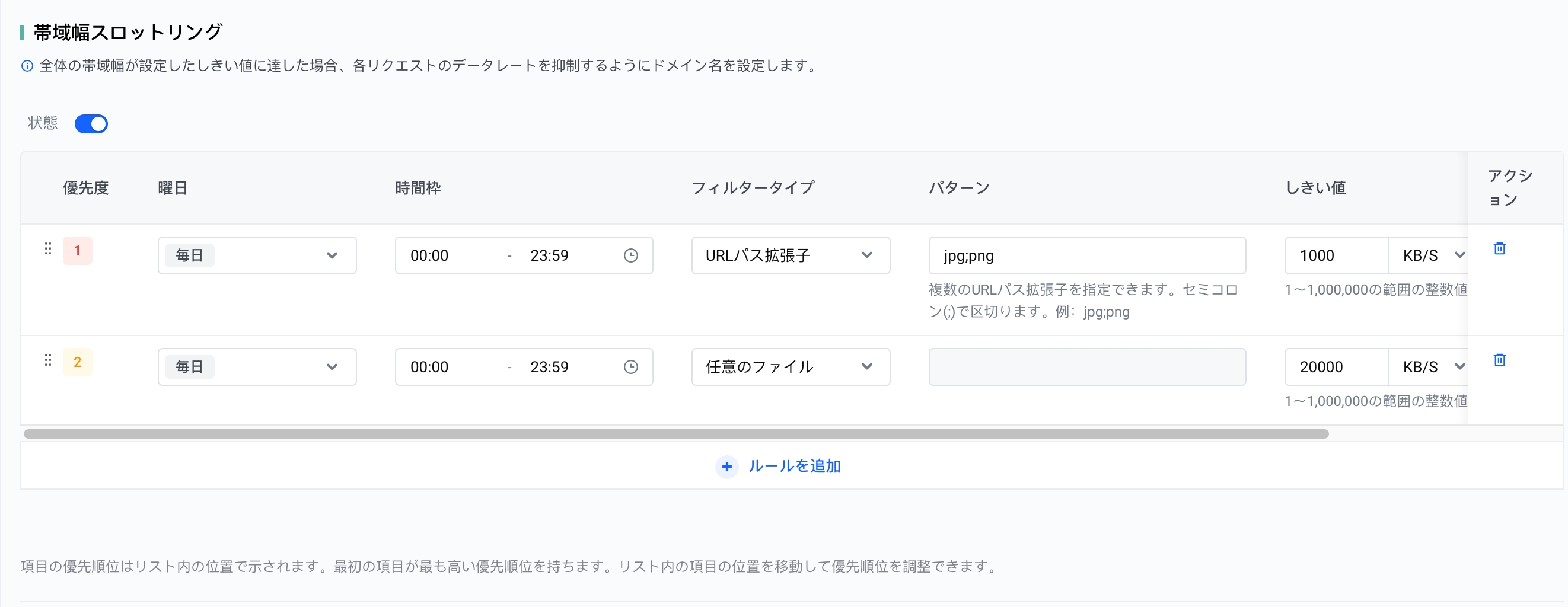This screenshot has width=1568, height=607.
Task: Click the priority badge 1
Action: [x=77, y=251]
